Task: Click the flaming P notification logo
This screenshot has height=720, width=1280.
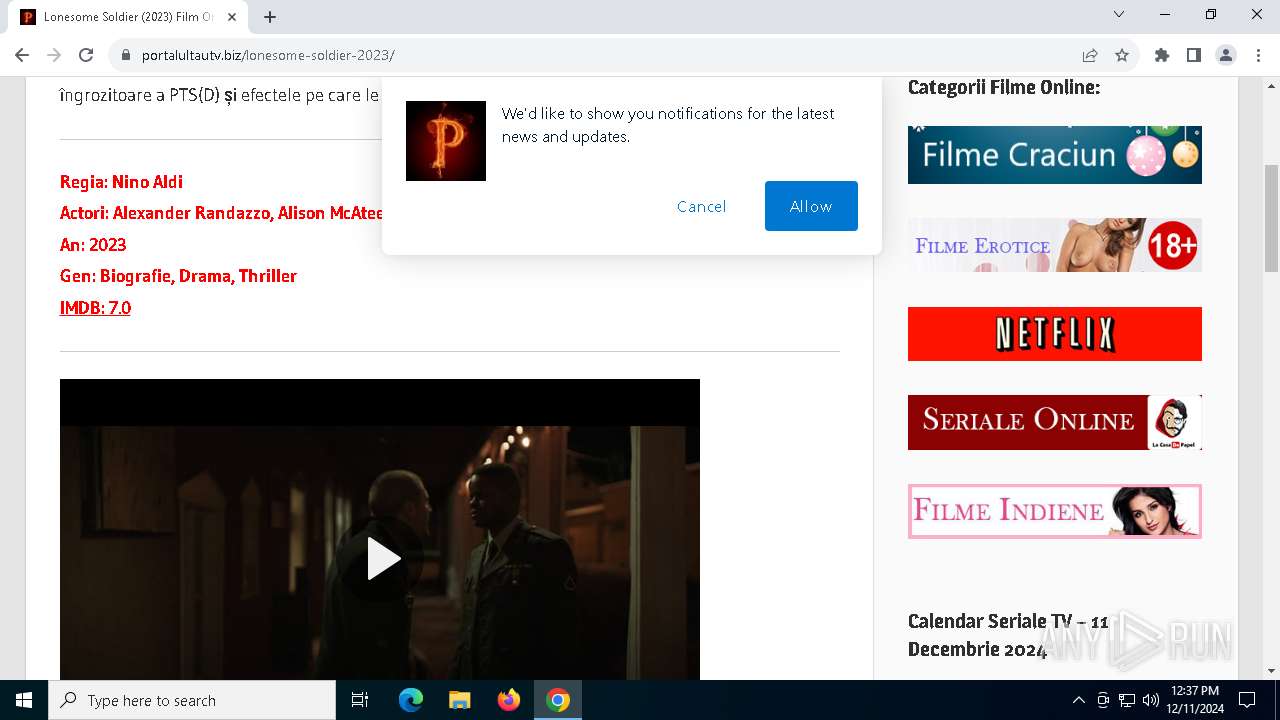Action: point(446,141)
